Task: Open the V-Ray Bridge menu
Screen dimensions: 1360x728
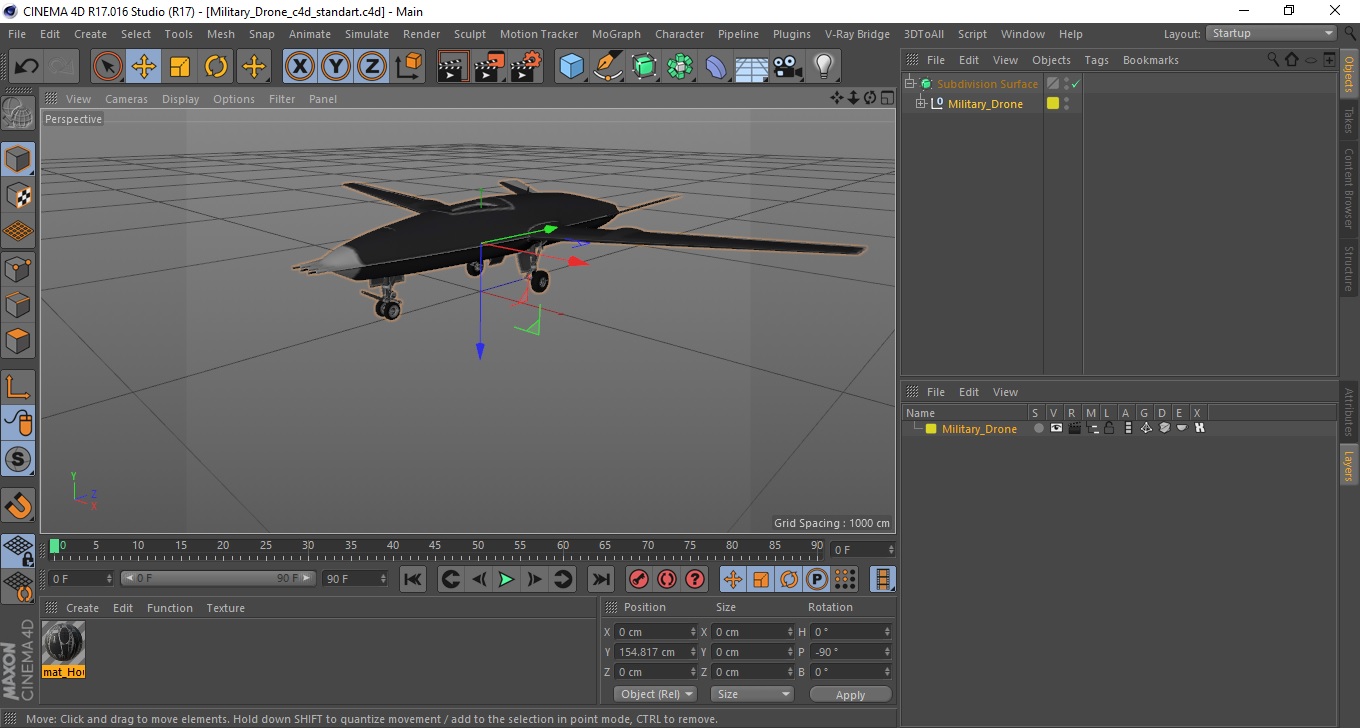Action: (x=857, y=34)
